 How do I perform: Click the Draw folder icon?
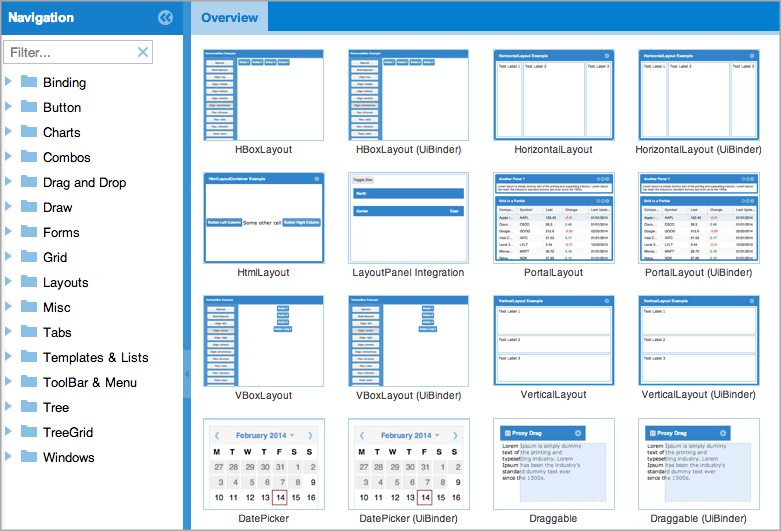point(29,206)
